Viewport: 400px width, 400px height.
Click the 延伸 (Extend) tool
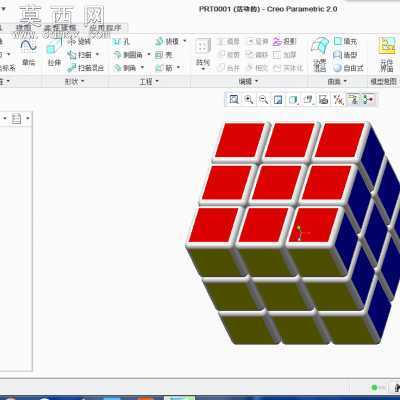tap(257, 41)
